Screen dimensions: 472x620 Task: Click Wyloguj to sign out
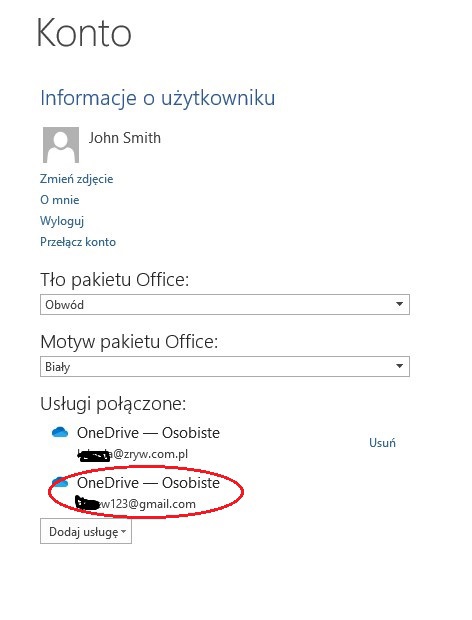coord(62,221)
